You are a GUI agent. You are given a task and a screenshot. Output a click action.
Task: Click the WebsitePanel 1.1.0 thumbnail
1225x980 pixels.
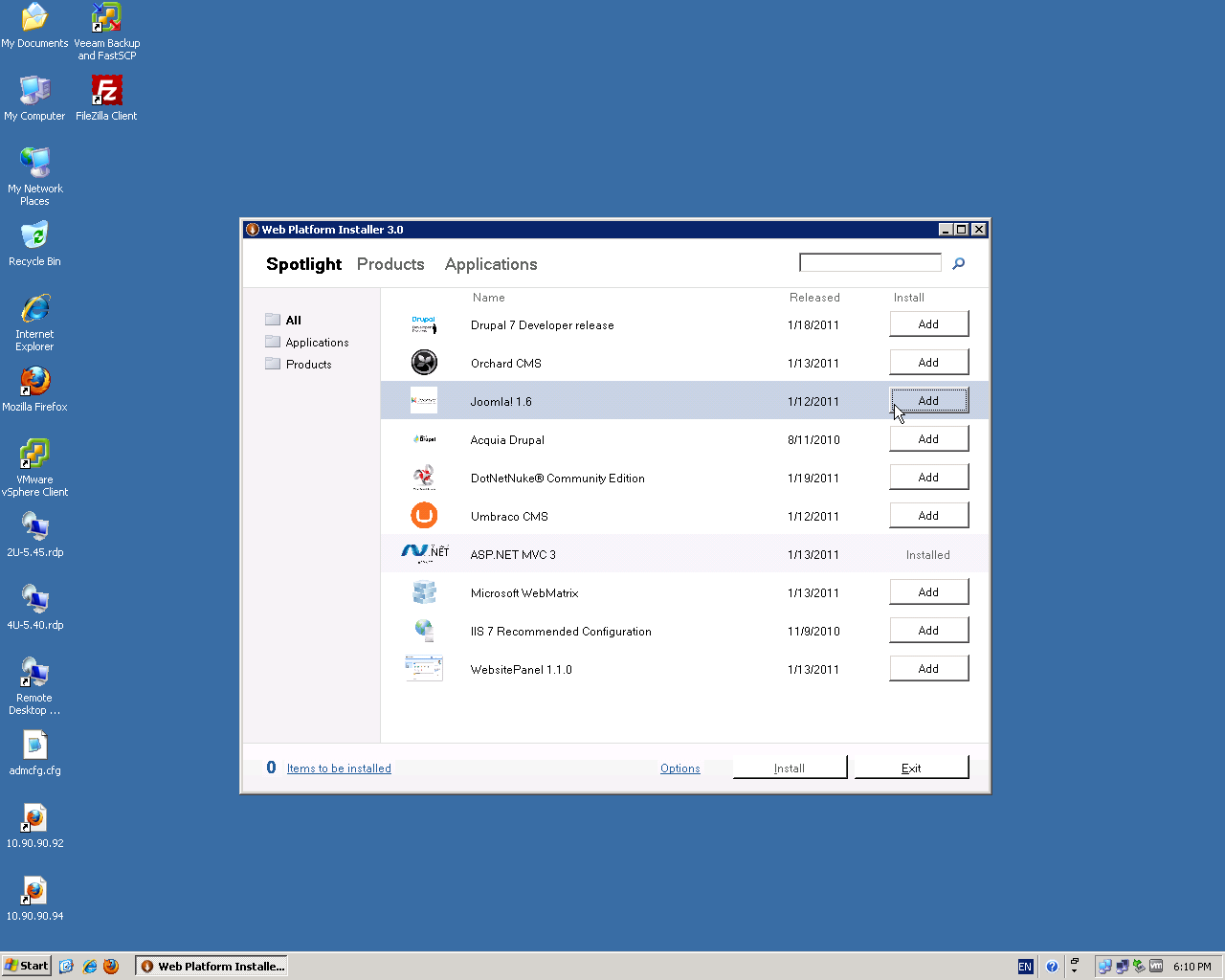coord(424,668)
